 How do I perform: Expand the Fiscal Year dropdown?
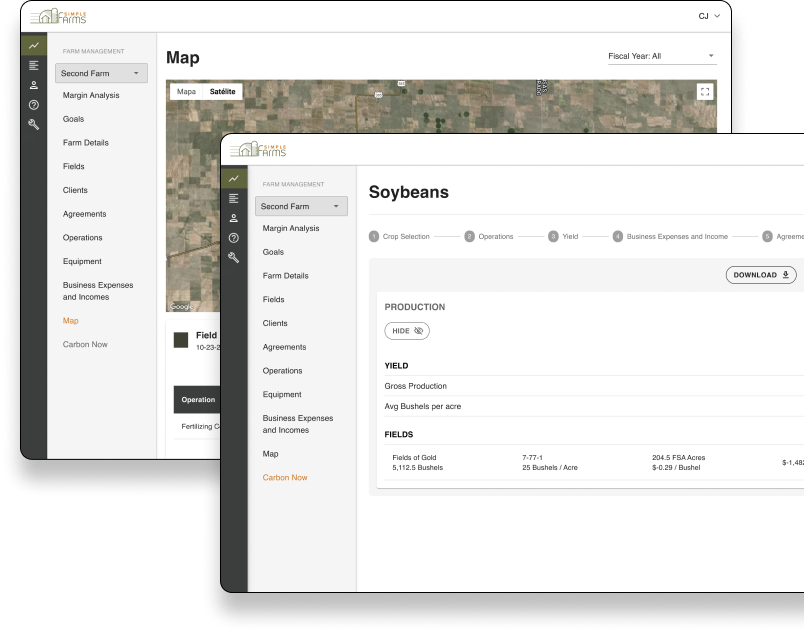661,56
